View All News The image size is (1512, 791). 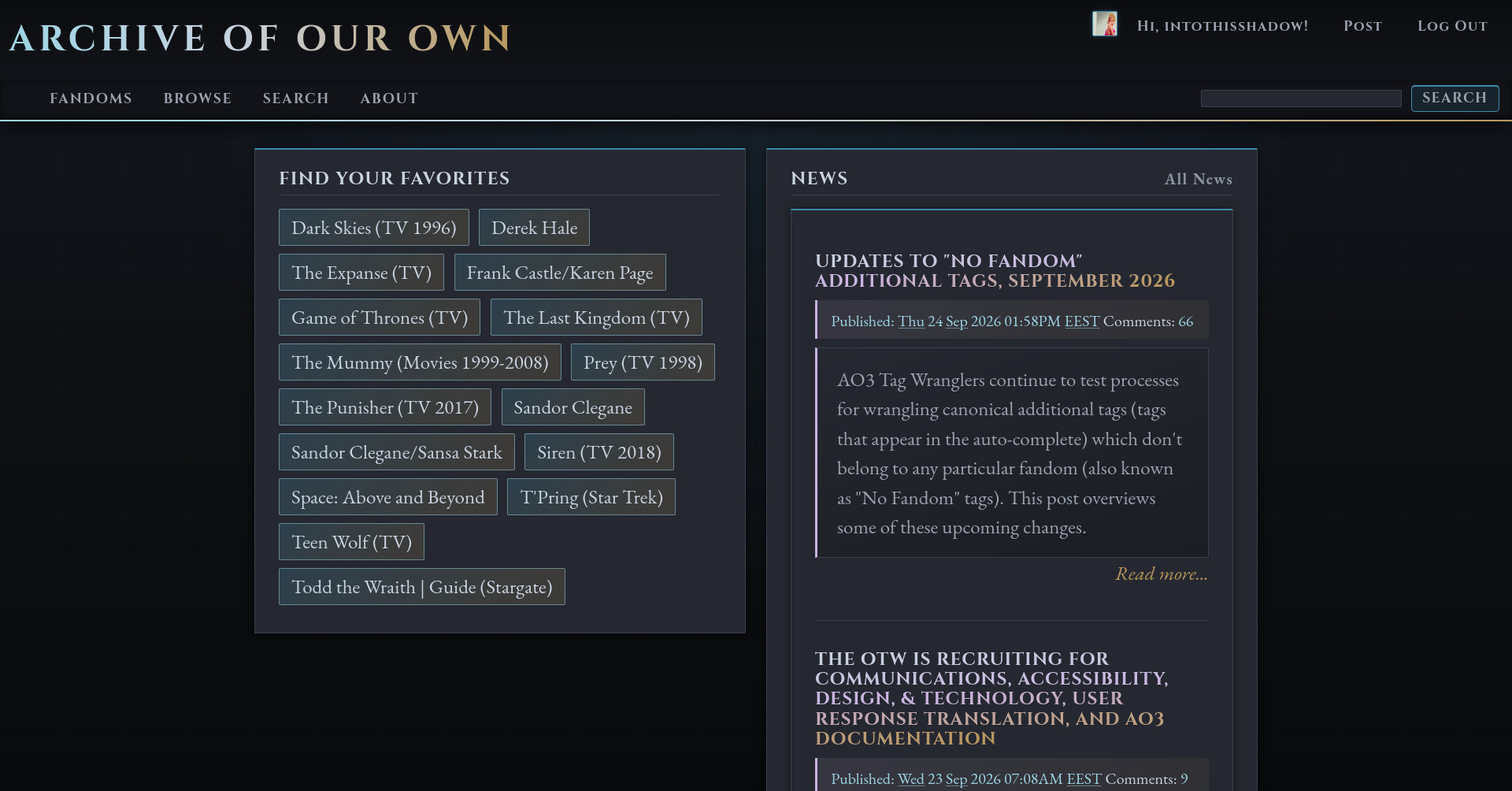point(1199,180)
